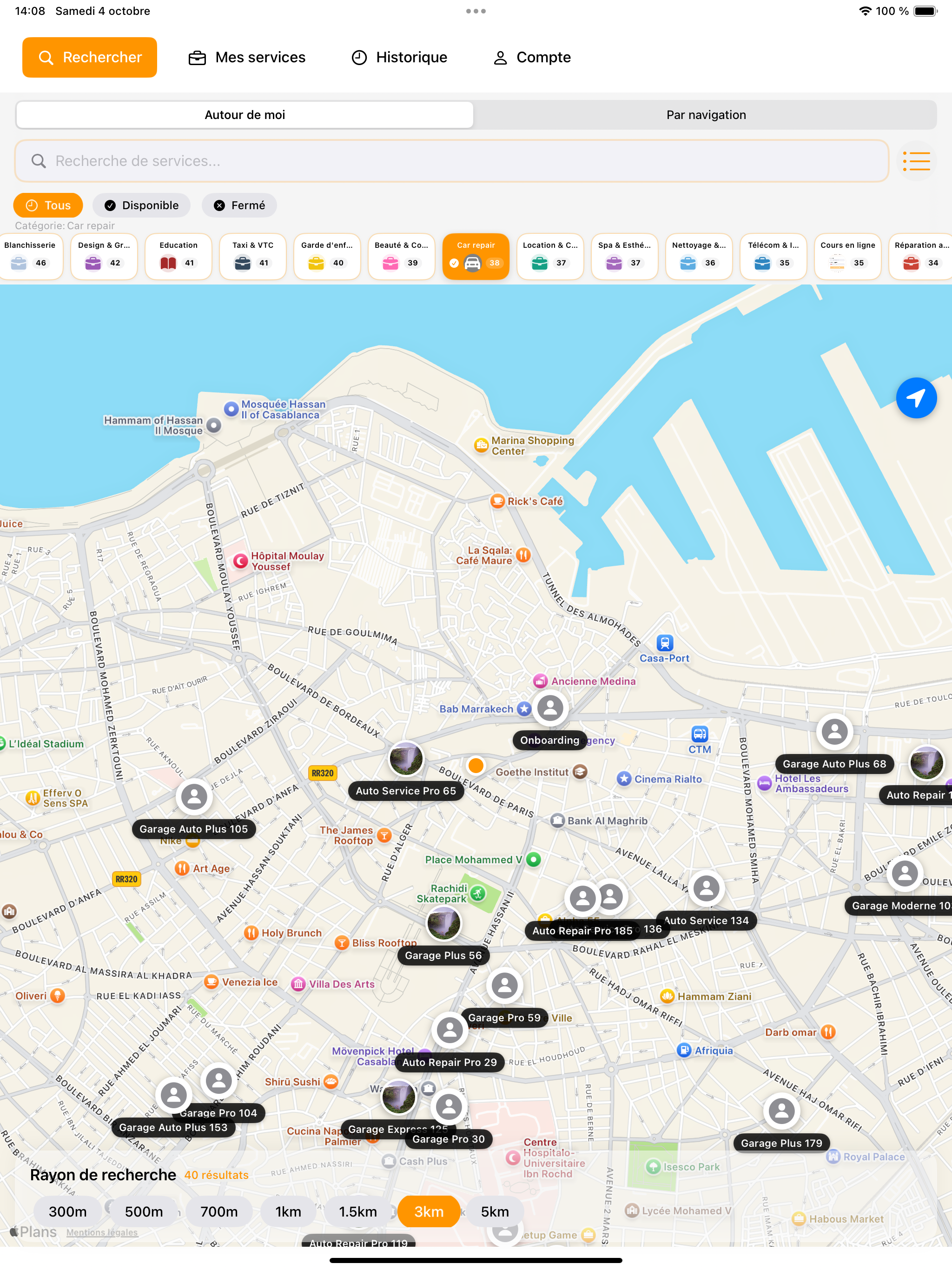Tap the Garage Pro 30 pin avatar
Viewport: 952px width, 1270px height.
449,1106
